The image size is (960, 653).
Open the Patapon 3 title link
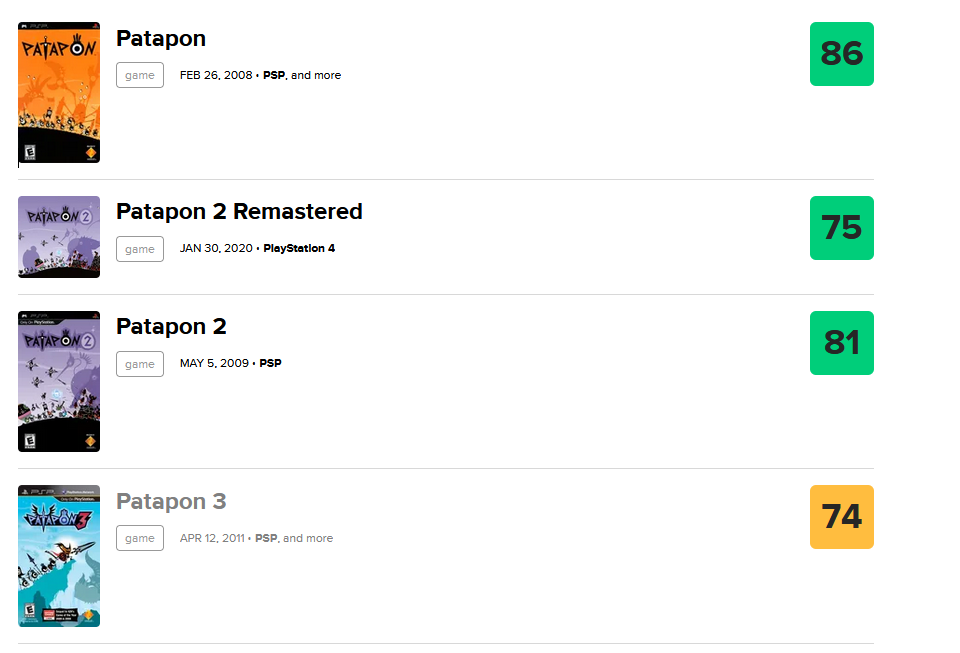pos(171,501)
